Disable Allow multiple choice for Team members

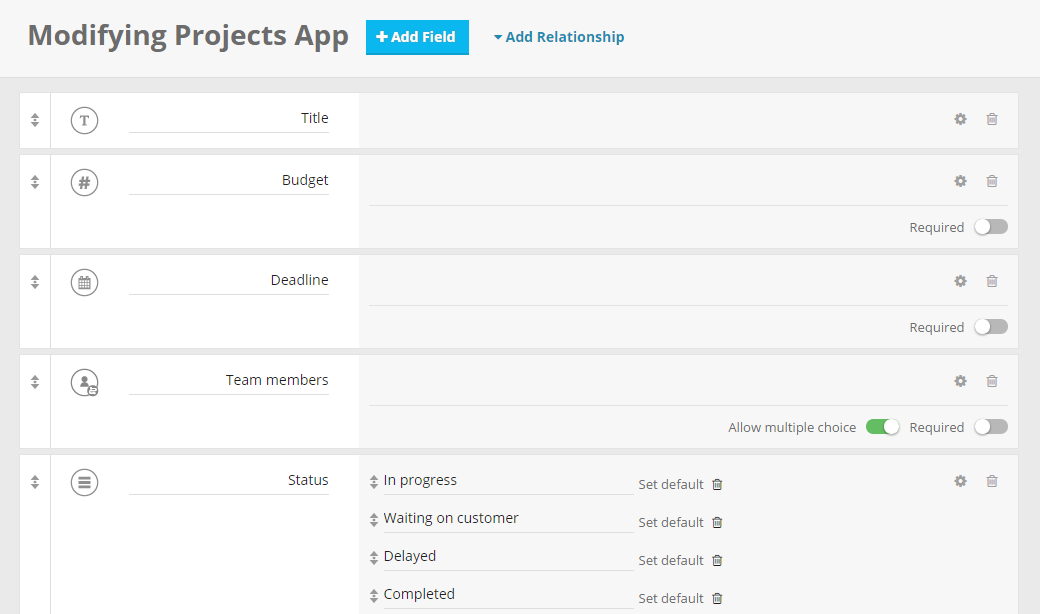tap(882, 427)
